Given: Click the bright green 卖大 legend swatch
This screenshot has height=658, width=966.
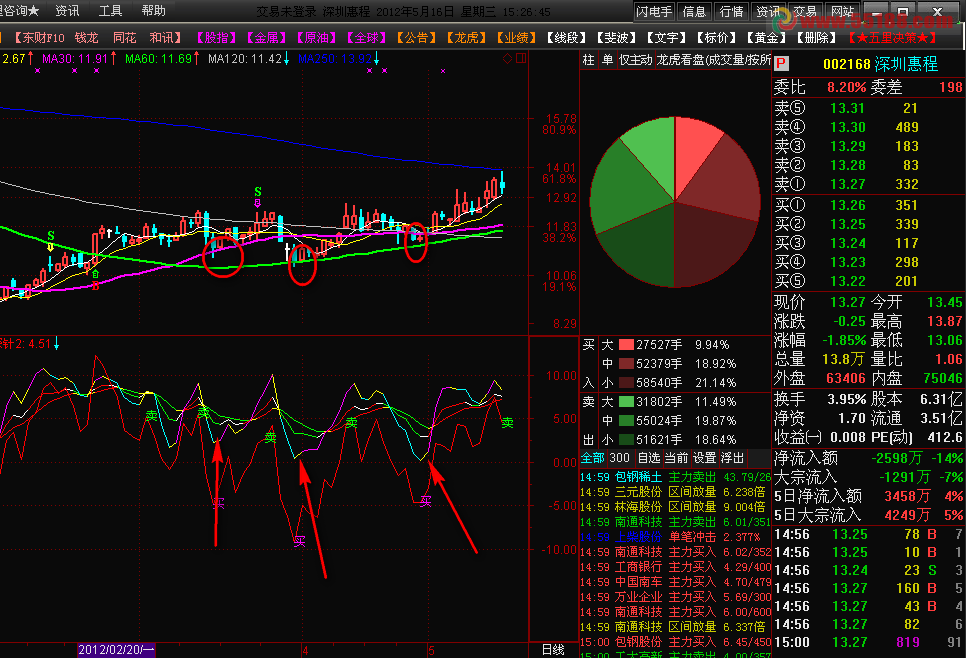Looking at the screenshot, I should pos(626,402).
